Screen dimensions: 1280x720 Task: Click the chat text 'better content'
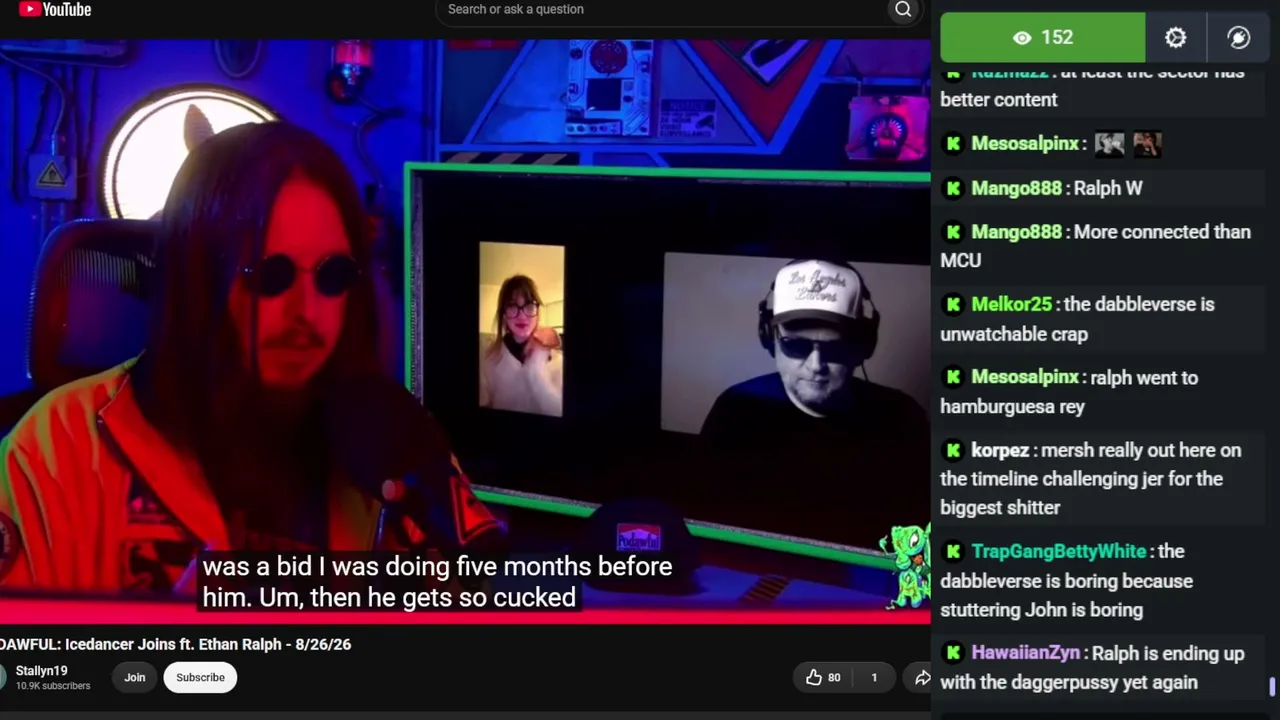point(998,100)
